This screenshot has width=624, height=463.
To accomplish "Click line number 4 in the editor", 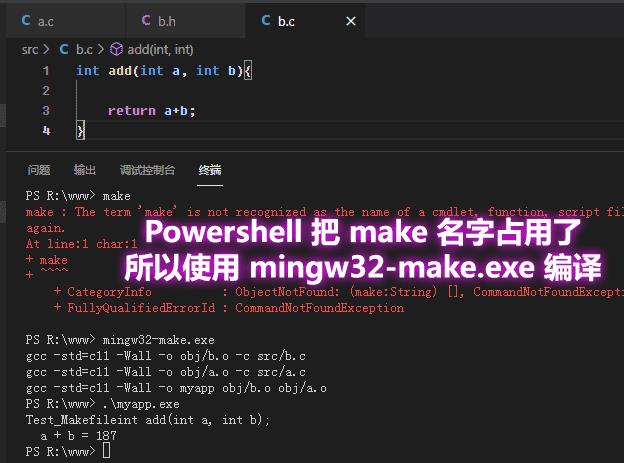I will click(46, 131).
